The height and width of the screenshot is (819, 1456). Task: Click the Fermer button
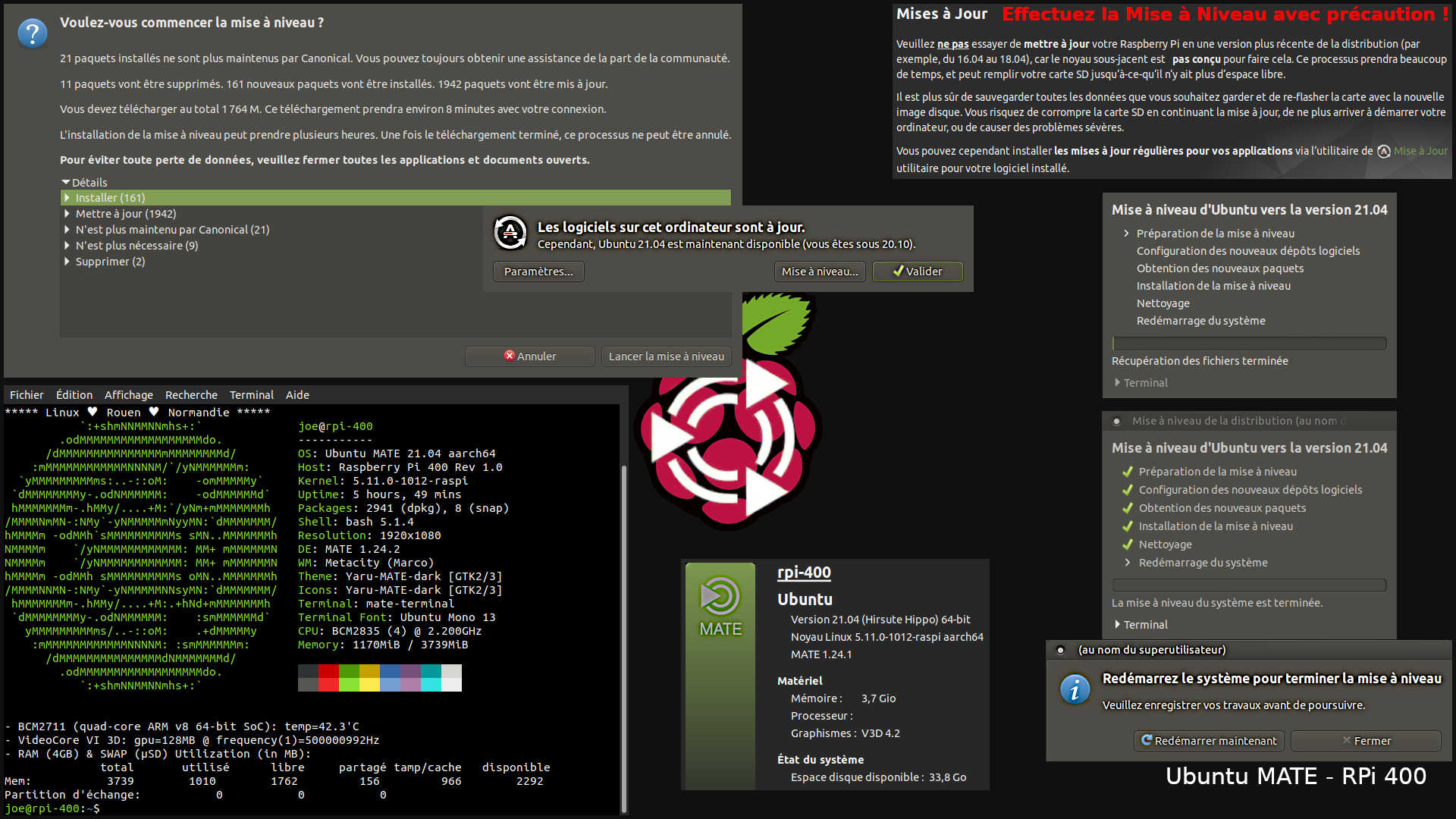1366,741
